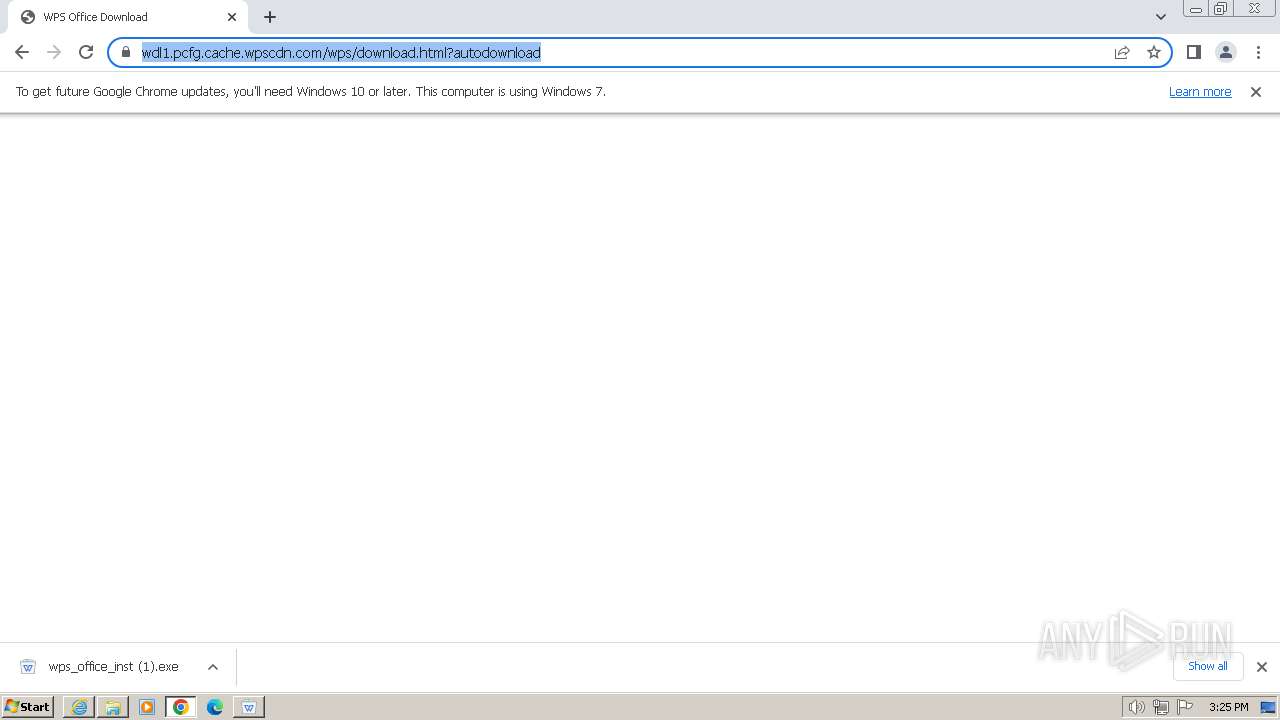Click the 3:25 PM system clock
The image size is (1280, 720).
point(1228,707)
